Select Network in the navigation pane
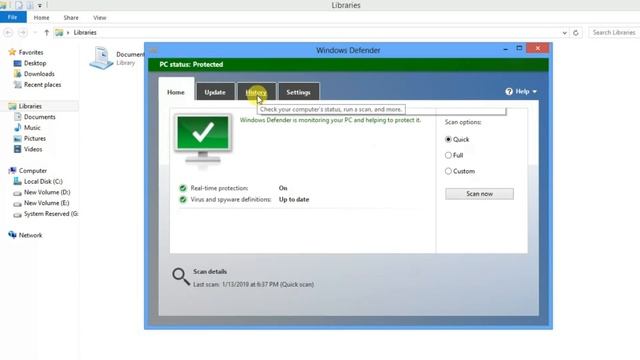The image size is (640, 360). pos(30,235)
